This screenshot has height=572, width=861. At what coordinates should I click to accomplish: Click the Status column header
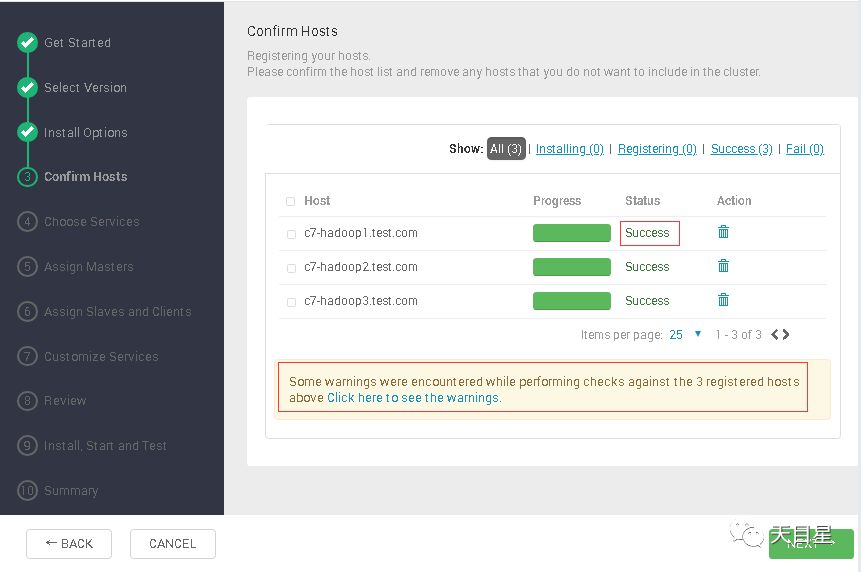click(642, 200)
